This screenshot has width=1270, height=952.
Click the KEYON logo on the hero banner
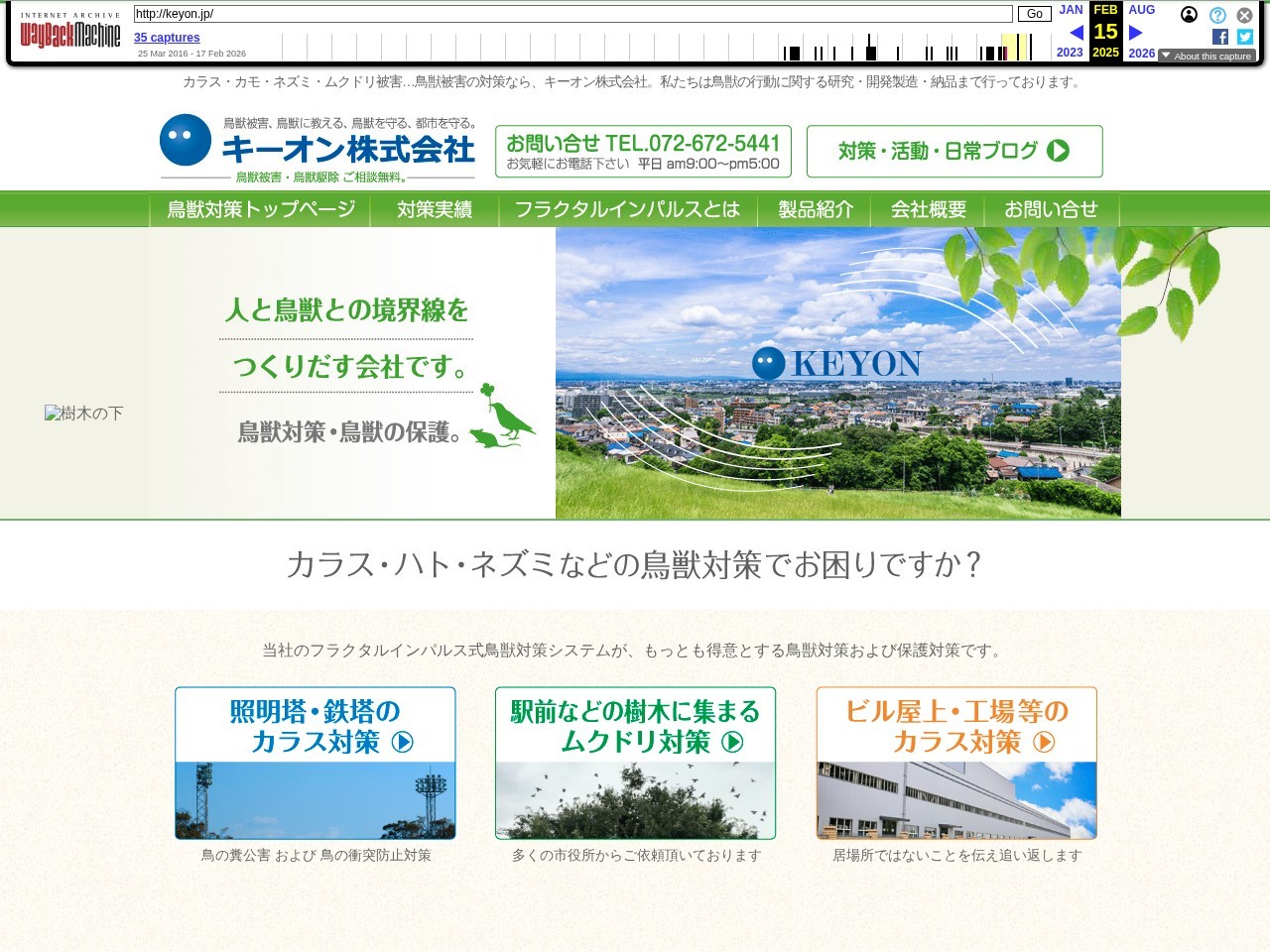point(837,364)
